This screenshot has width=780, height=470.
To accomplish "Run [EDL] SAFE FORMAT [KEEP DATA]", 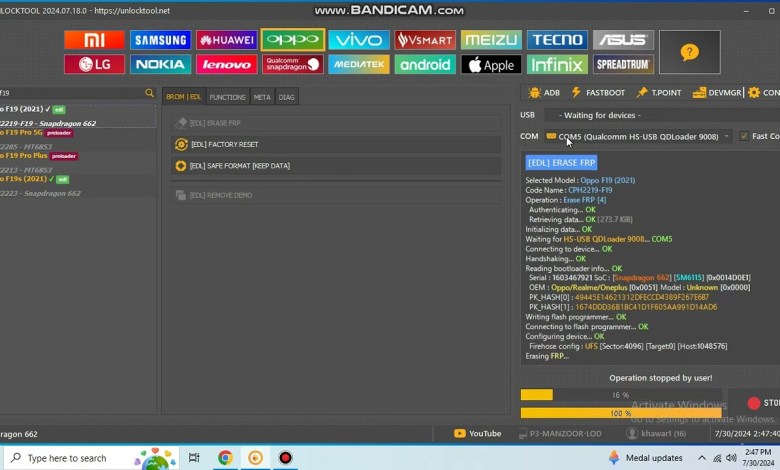I will click(x=336, y=166).
